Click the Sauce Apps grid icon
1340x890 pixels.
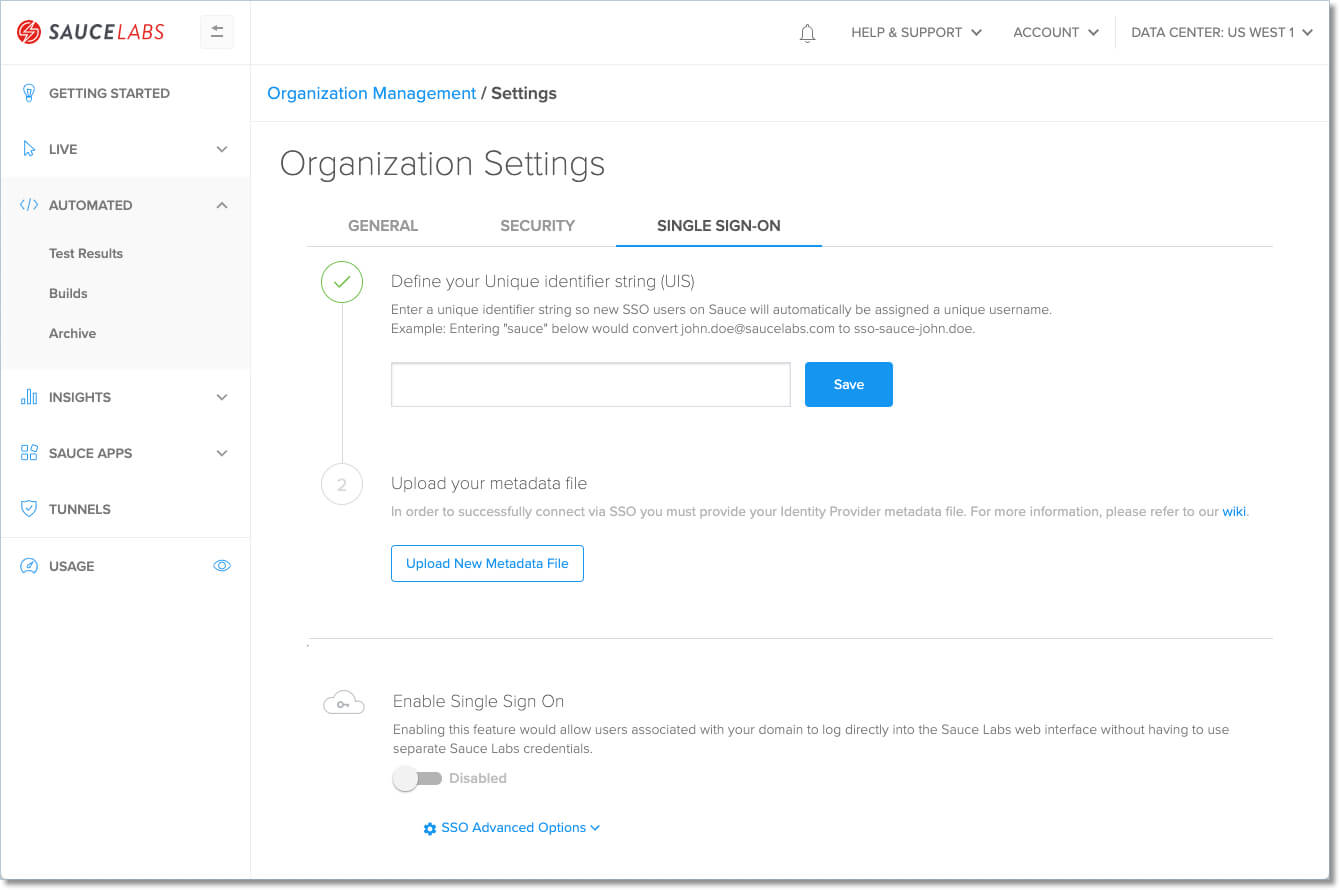tap(29, 453)
